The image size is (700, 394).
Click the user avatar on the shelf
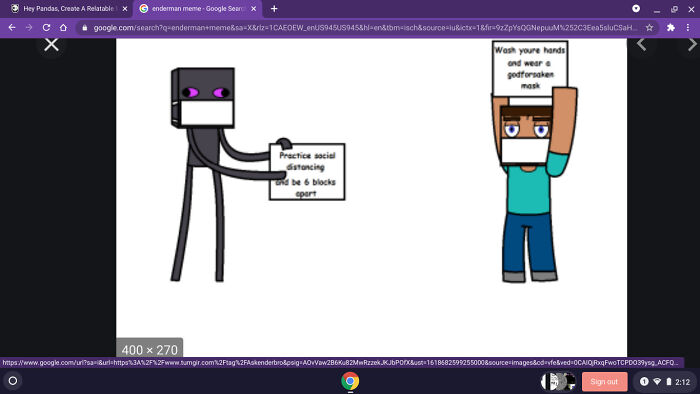(x=558, y=382)
